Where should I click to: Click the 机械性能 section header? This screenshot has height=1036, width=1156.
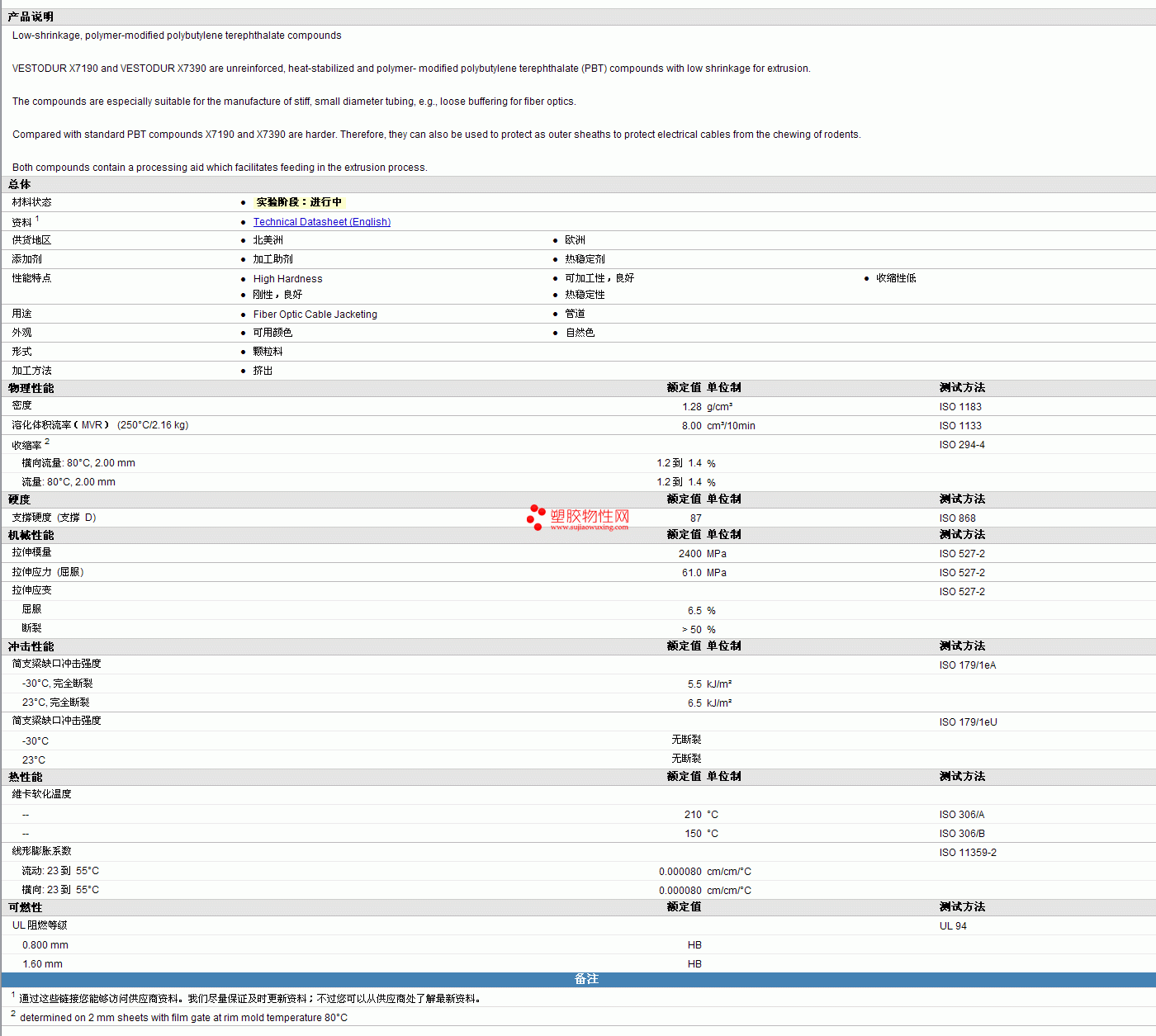point(31,535)
